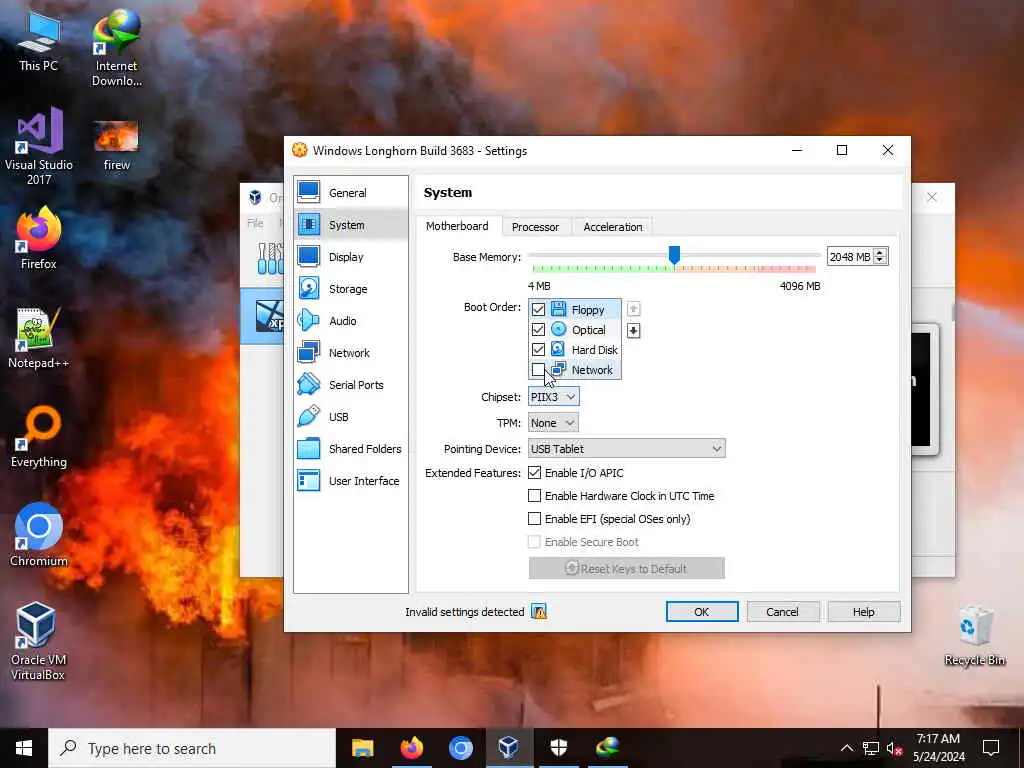The height and width of the screenshot is (768, 1024).
Task: Uncheck Floppy in the boot order
Action: (x=538, y=310)
